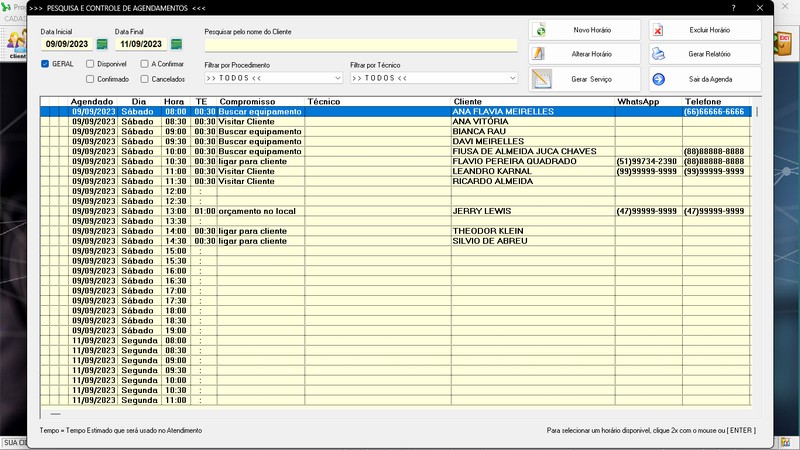Click the Data Final date field
Viewport: 800px width, 450px height.
coord(141,44)
